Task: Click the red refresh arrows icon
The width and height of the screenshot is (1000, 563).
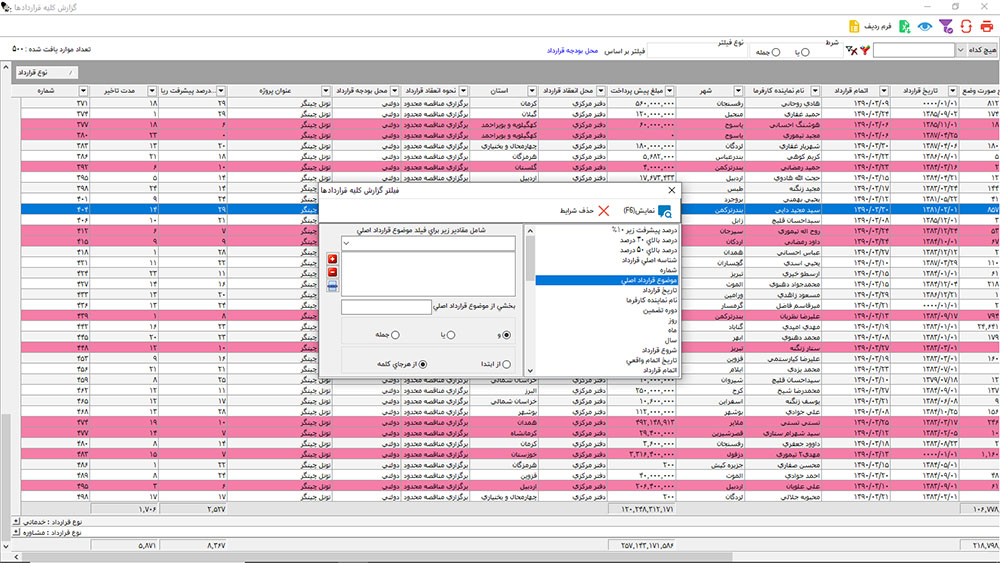Action: pos(966,26)
